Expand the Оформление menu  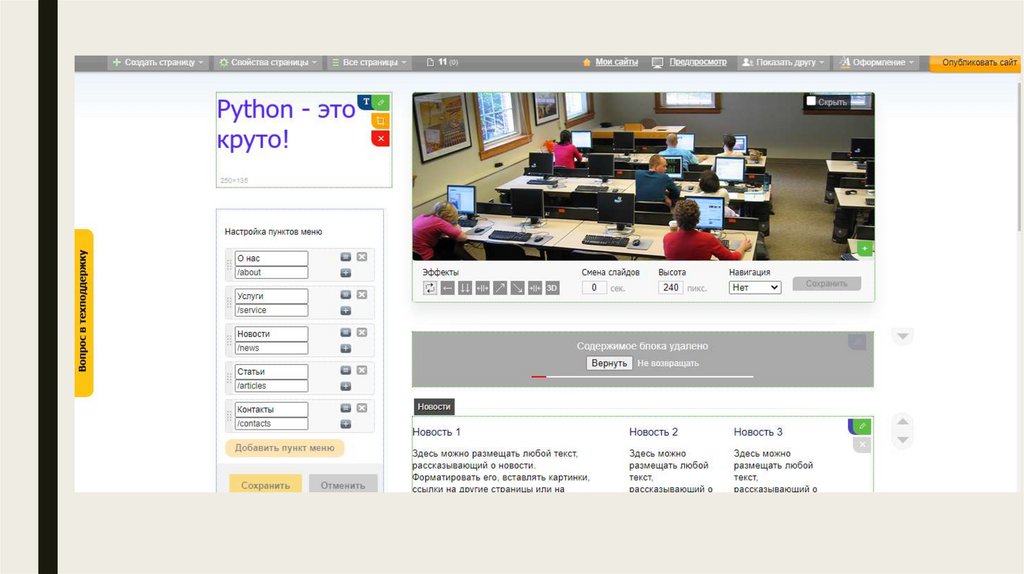point(877,62)
